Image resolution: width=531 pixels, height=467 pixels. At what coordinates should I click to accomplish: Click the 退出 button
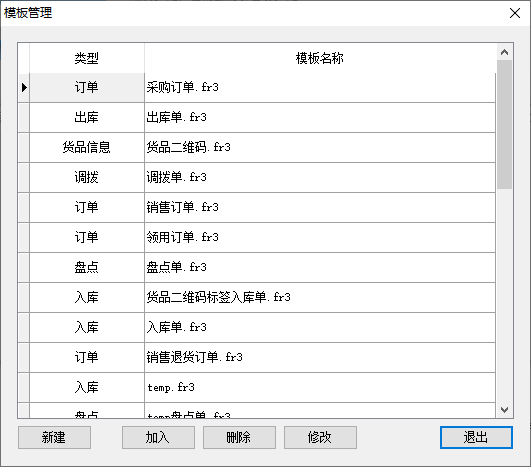(x=476, y=437)
